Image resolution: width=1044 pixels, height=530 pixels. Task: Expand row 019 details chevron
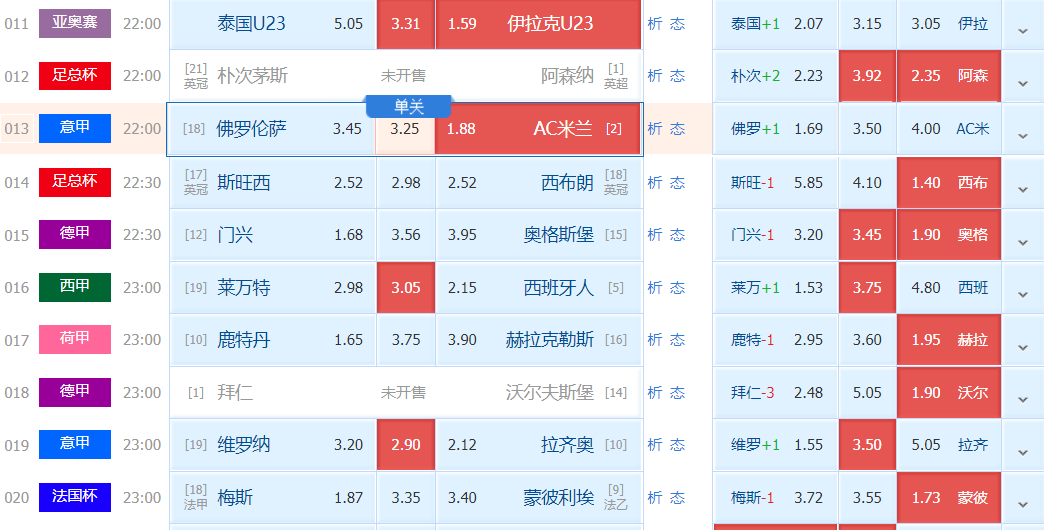1023,453
